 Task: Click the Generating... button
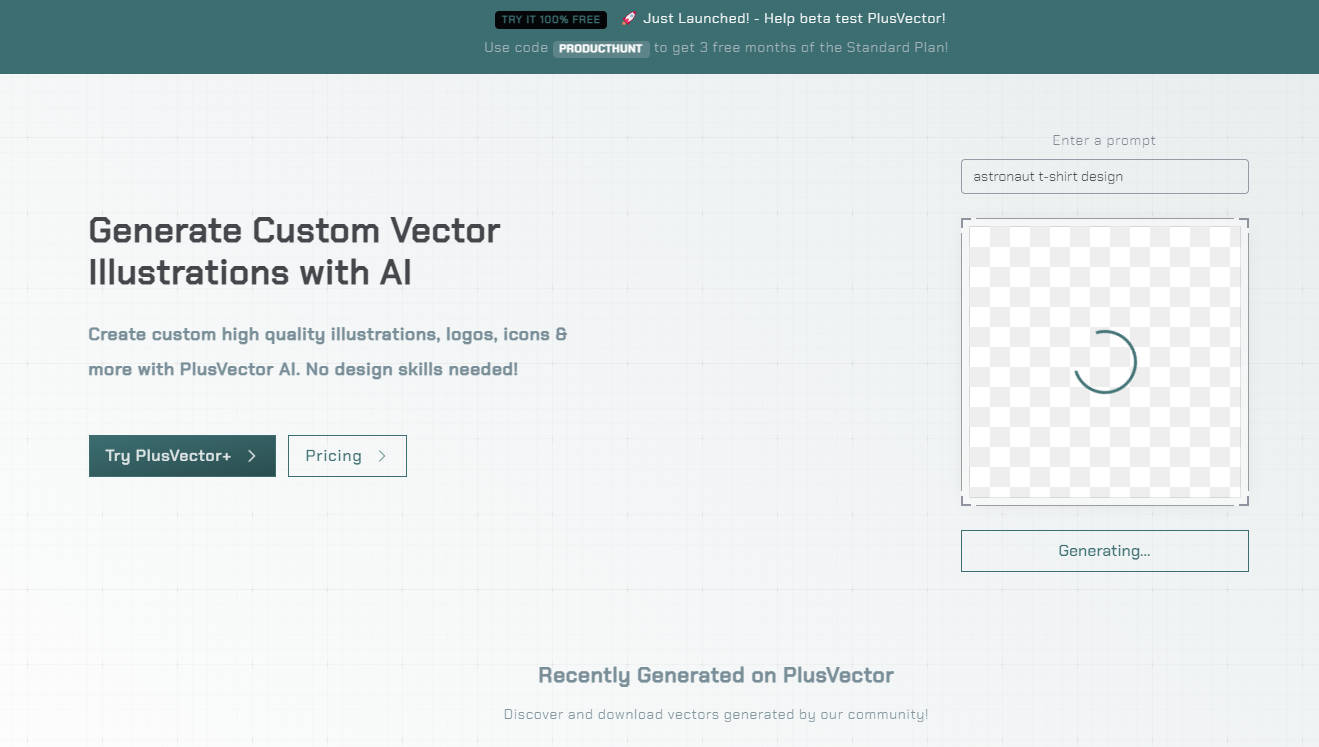pyautogui.click(x=1104, y=551)
